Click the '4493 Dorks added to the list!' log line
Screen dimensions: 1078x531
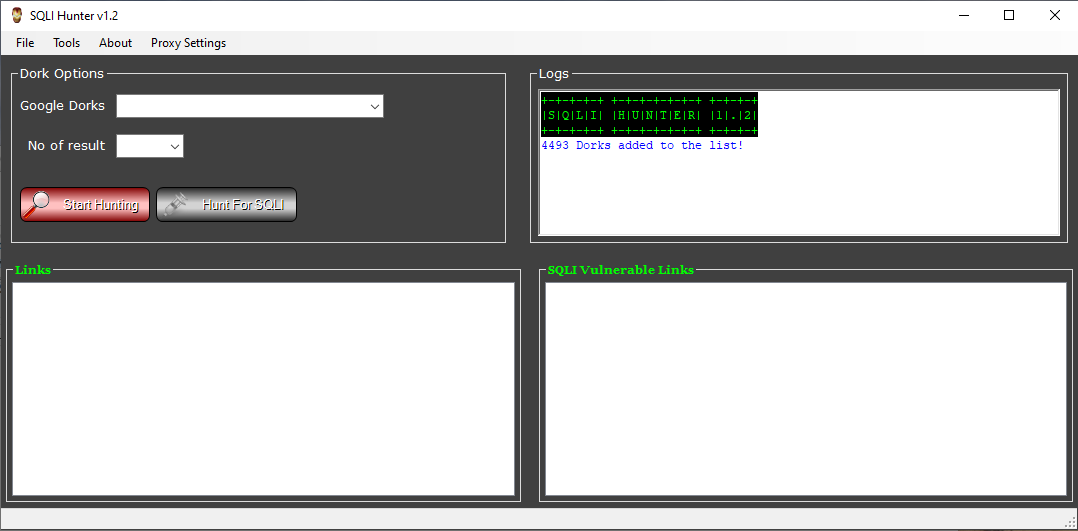coord(642,146)
